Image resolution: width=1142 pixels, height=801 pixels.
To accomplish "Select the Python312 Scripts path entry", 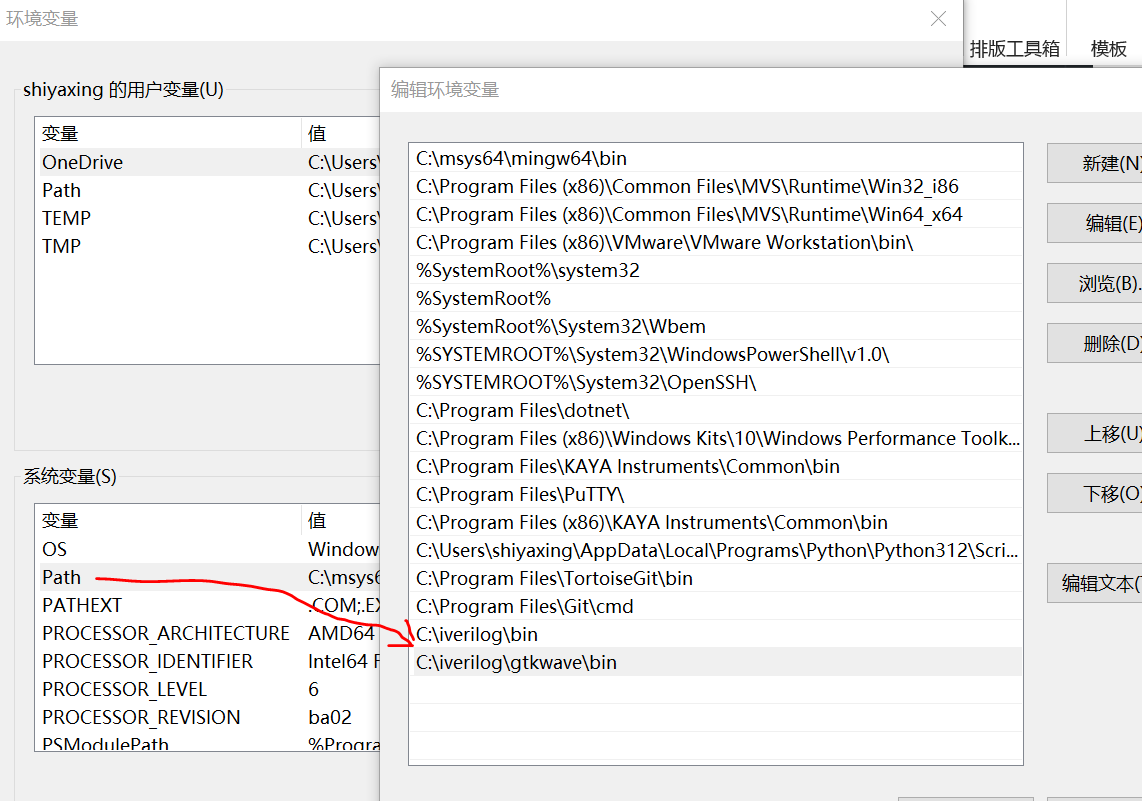I will 716,551.
